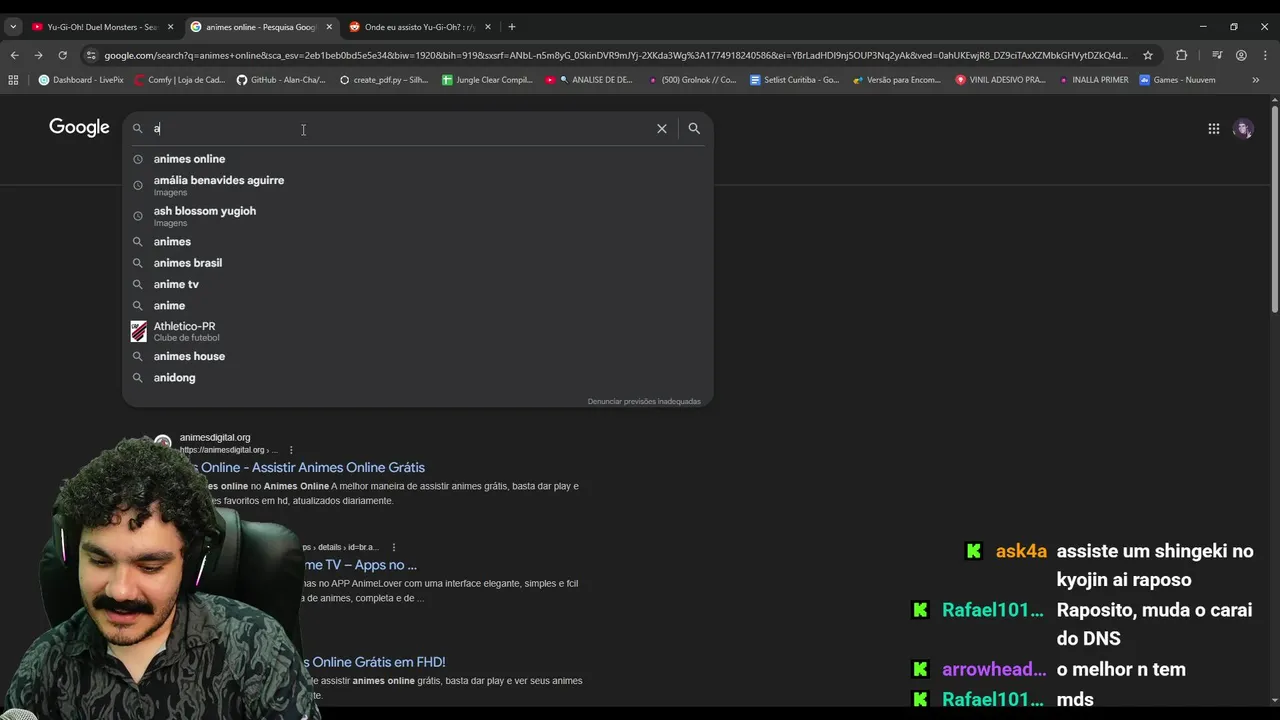
Task: Close the Onde eu assisto Yu-Gi-Oh tab
Action: (487, 27)
